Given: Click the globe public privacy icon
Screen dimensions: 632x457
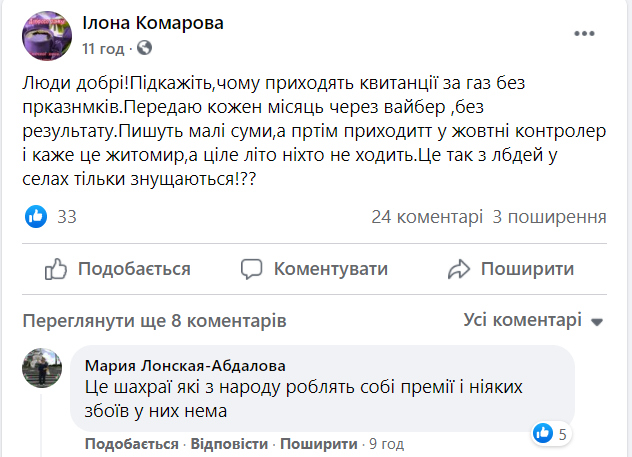Looking at the screenshot, I should click(x=144, y=47).
